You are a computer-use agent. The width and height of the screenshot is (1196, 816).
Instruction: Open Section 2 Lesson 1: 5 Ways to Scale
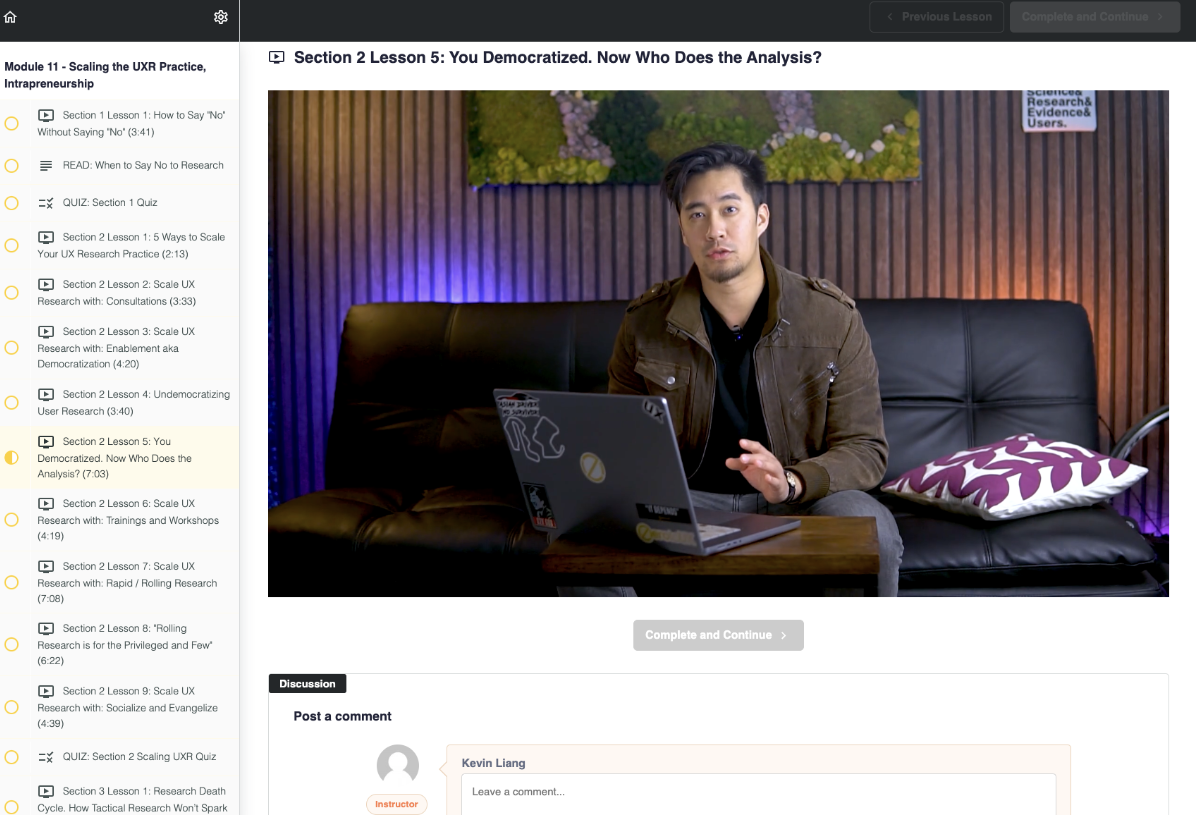pyautogui.click(x=120, y=246)
